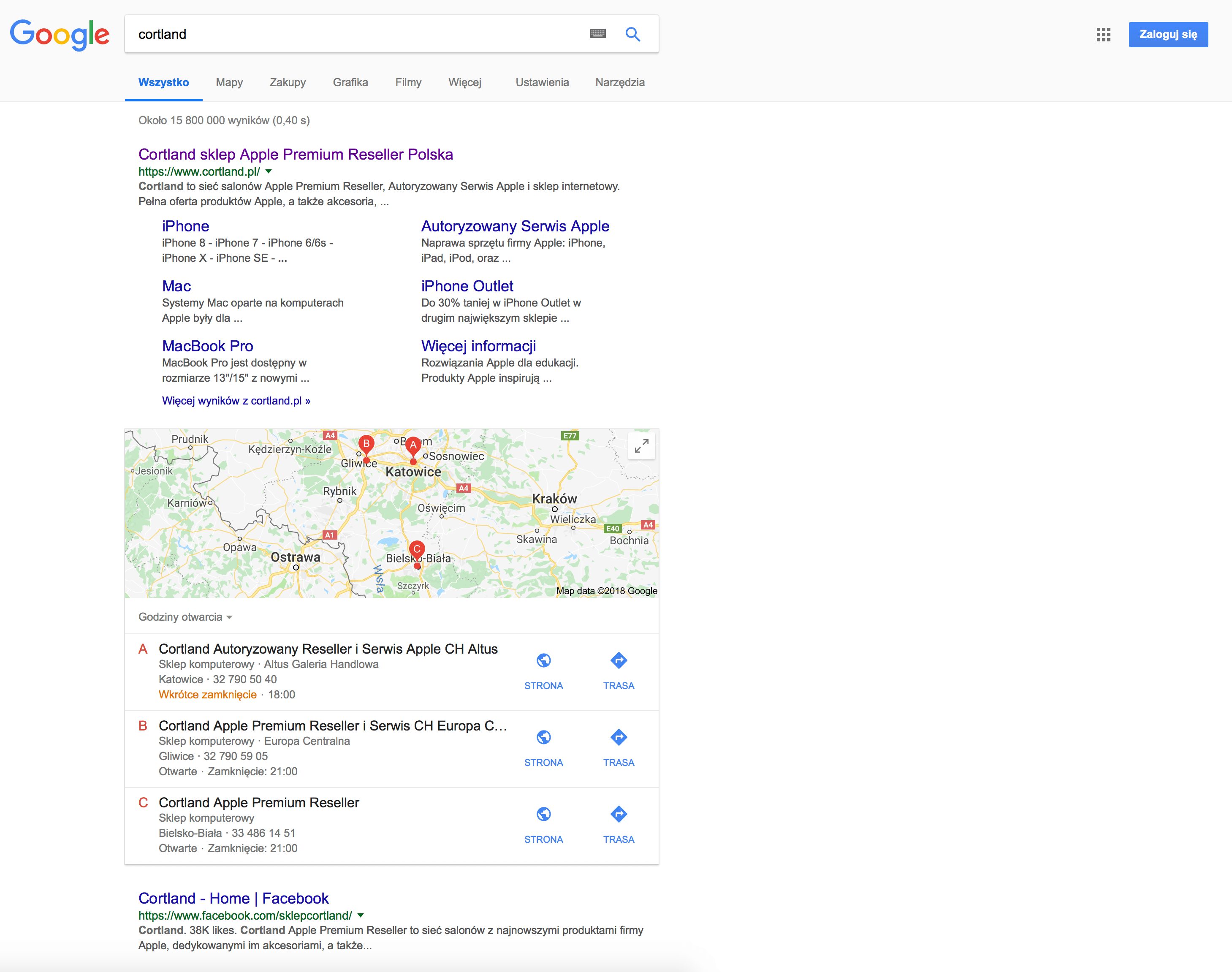
Task: Select Cortland Serwis CH Europa Centralna listing
Action: pyautogui.click(x=332, y=725)
